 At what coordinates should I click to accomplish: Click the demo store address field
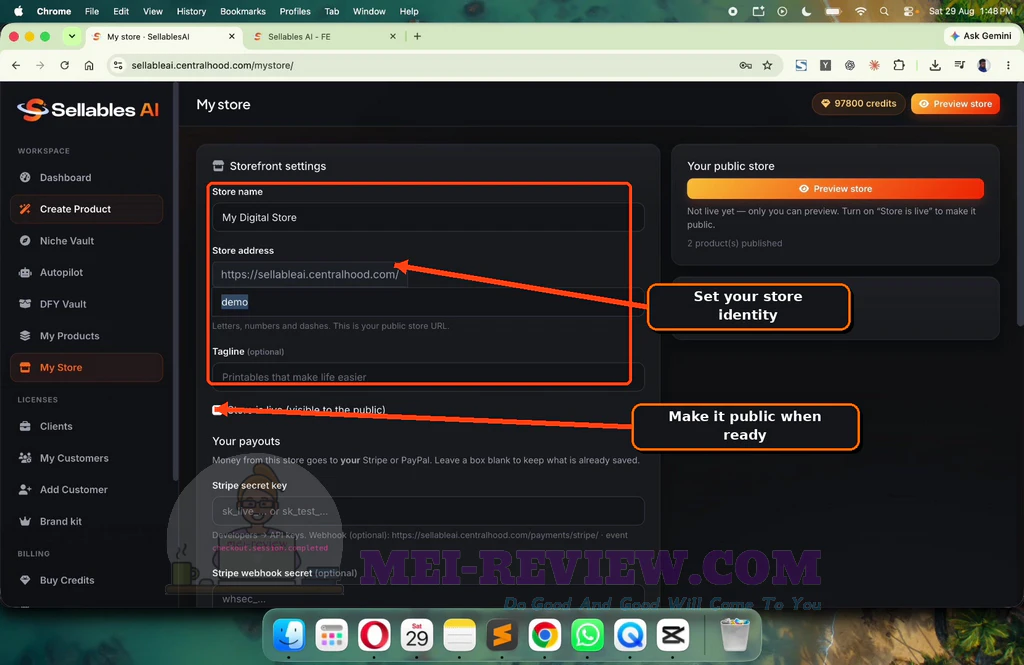[428, 302]
